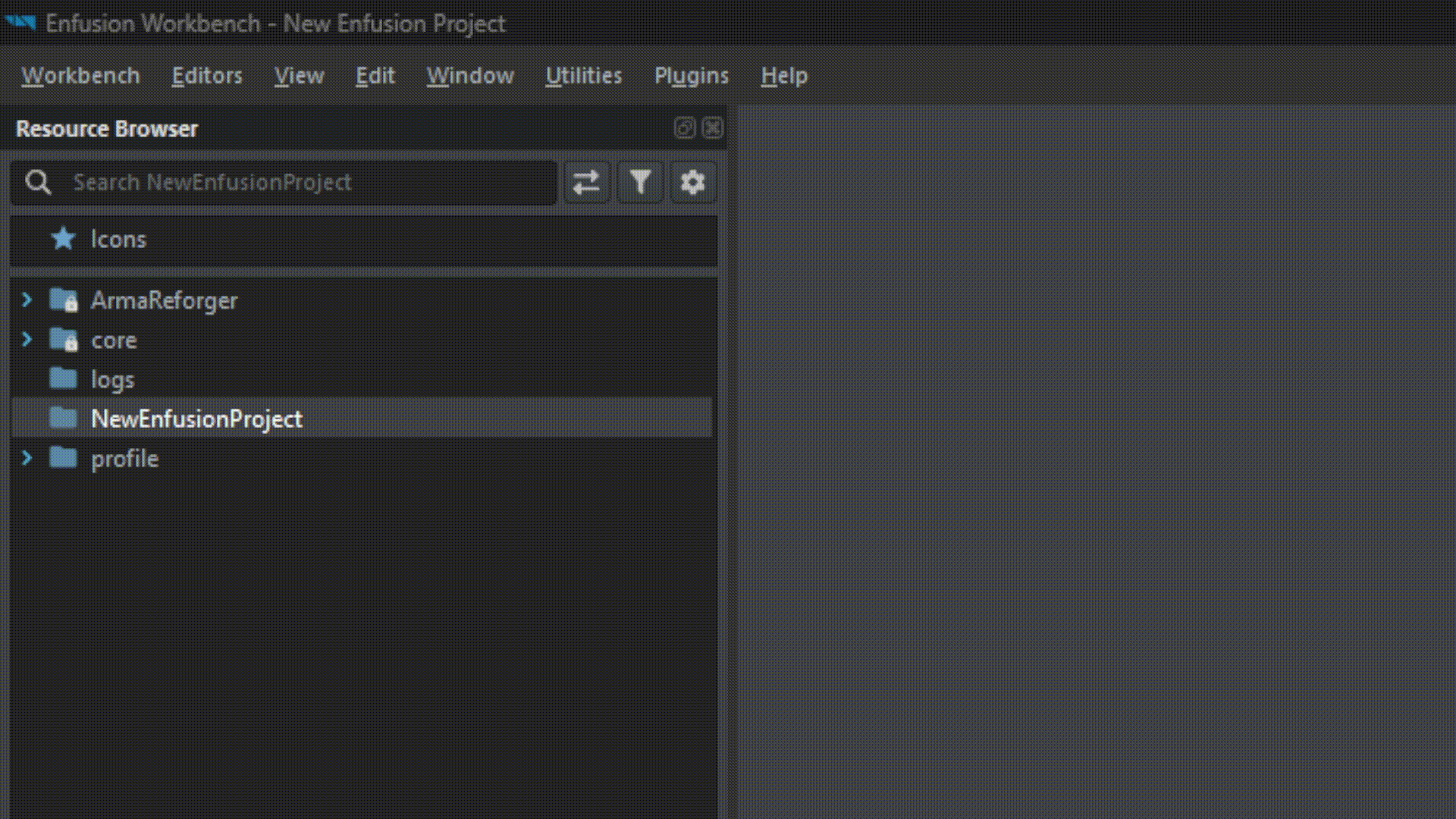Viewport: 1456px width, 819px height.
Task: Open the Editors menu
Action: point(207,76)
